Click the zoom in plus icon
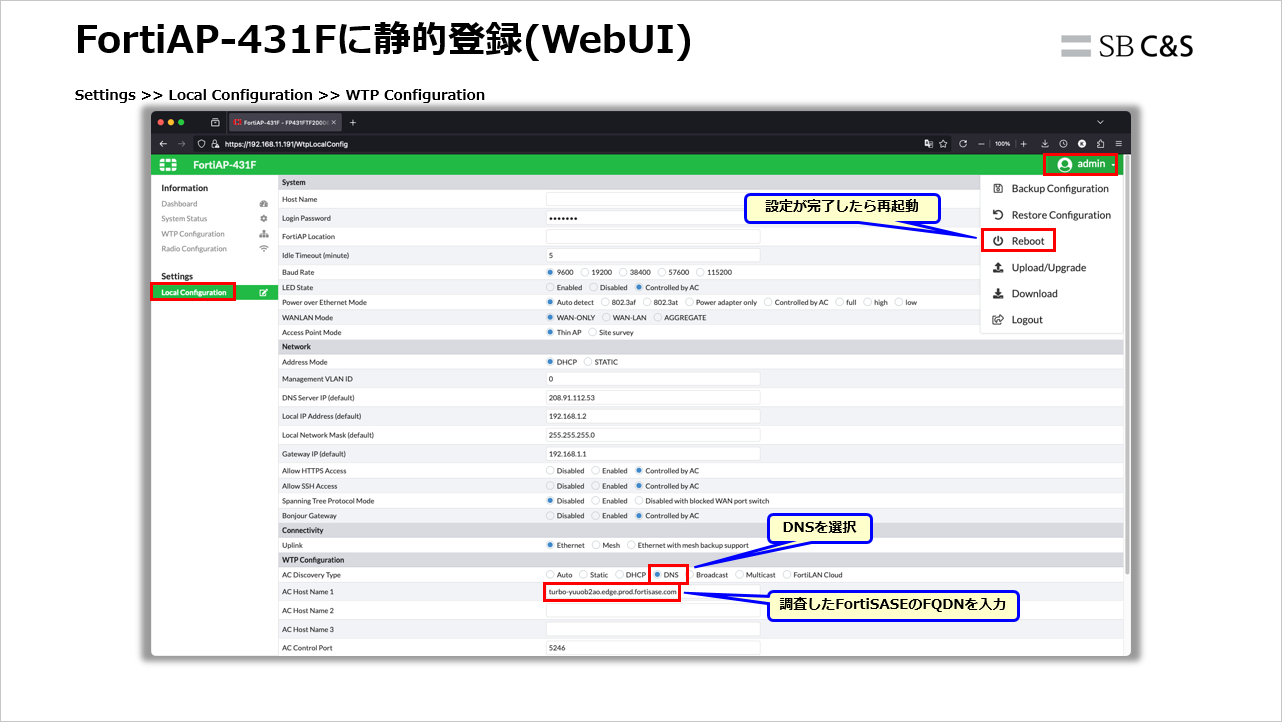Image resolution: width=1282 pixels, height=722 pixels. click(x=1023, y=144)
